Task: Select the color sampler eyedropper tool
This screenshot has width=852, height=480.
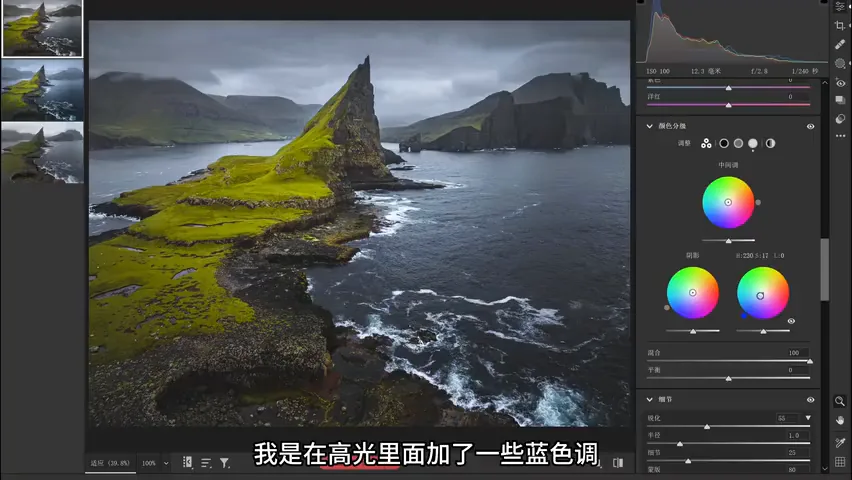Action: [840, 442]
